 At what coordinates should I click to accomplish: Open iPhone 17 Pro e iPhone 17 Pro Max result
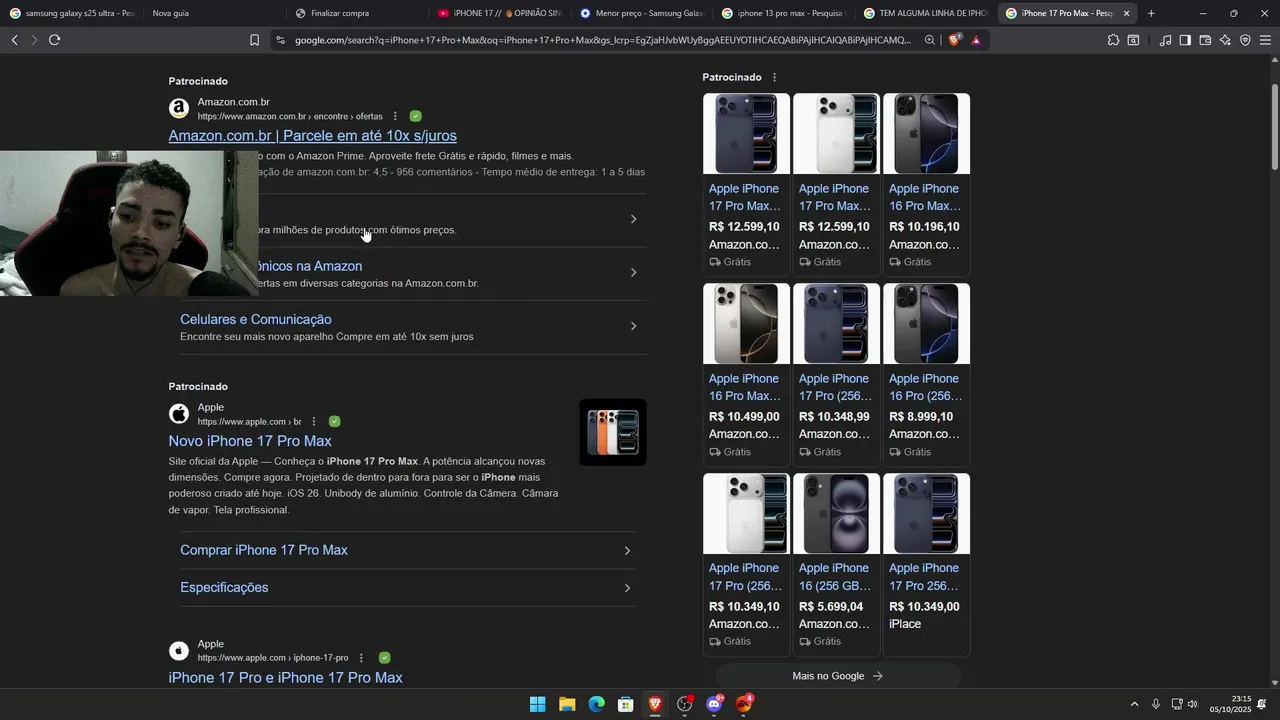pyautogui.click(x=285, y=678)
